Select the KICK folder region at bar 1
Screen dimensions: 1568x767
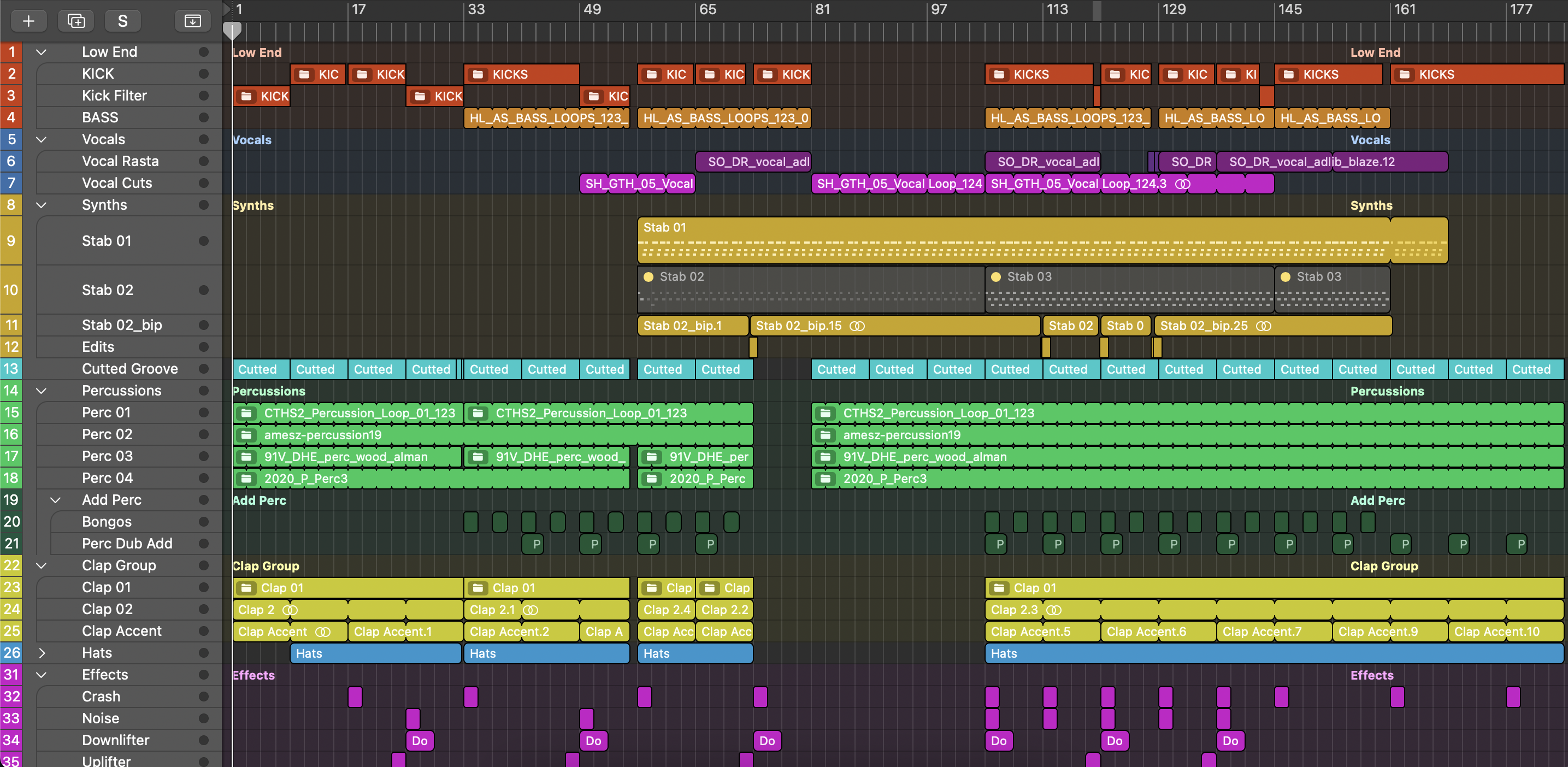pos(261,96)
